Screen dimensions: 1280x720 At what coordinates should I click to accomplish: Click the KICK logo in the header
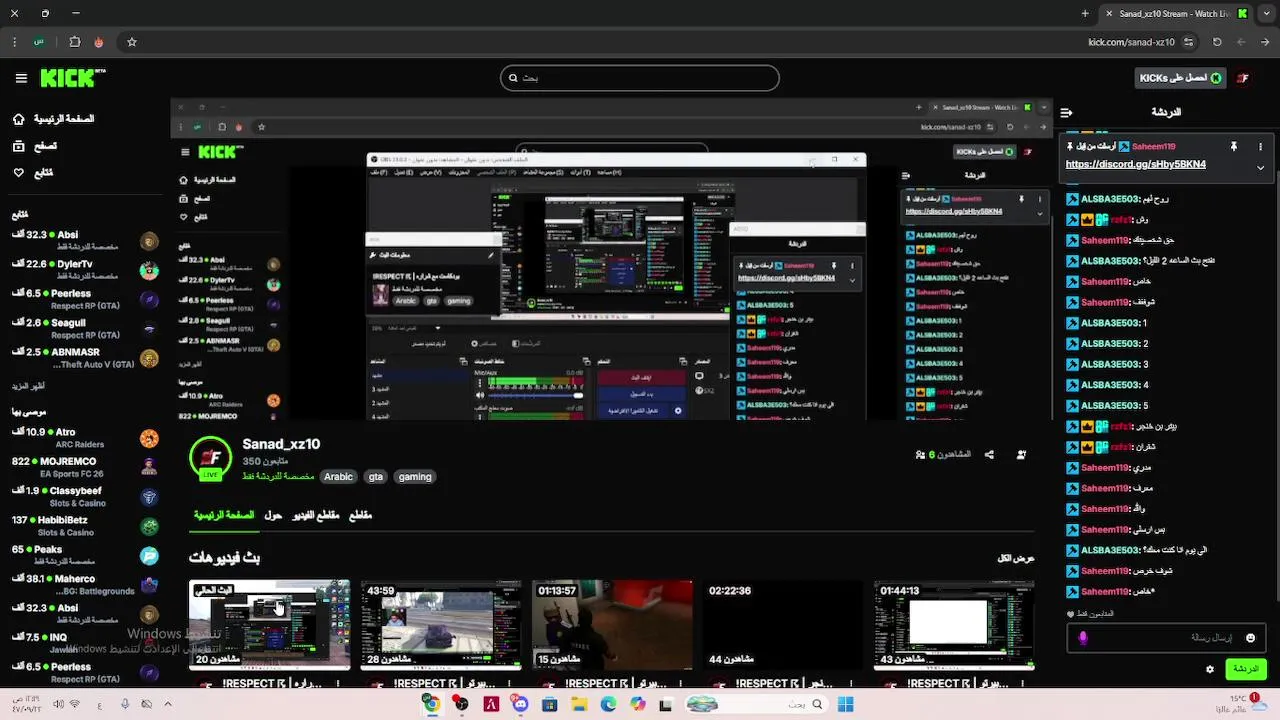click(73, 78)
